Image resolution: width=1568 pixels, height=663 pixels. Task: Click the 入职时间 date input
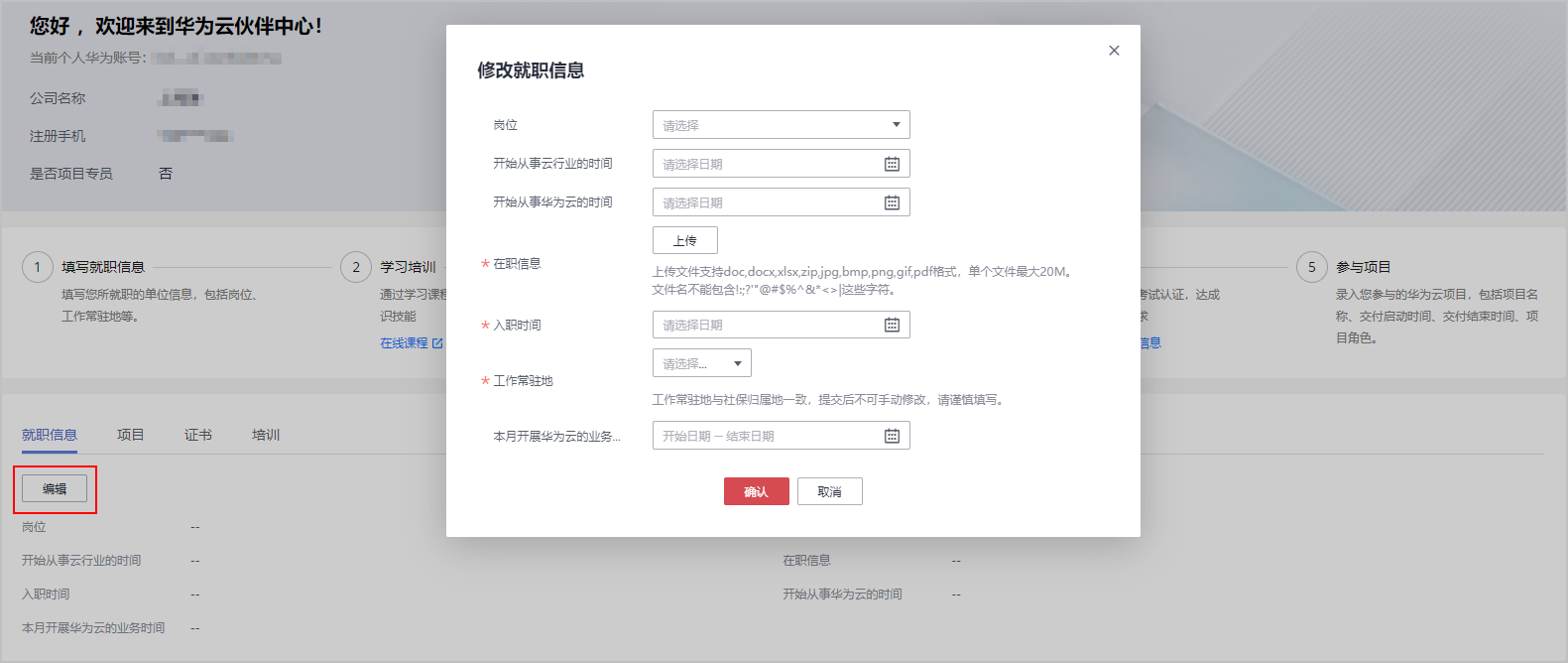tap(781, 325)
